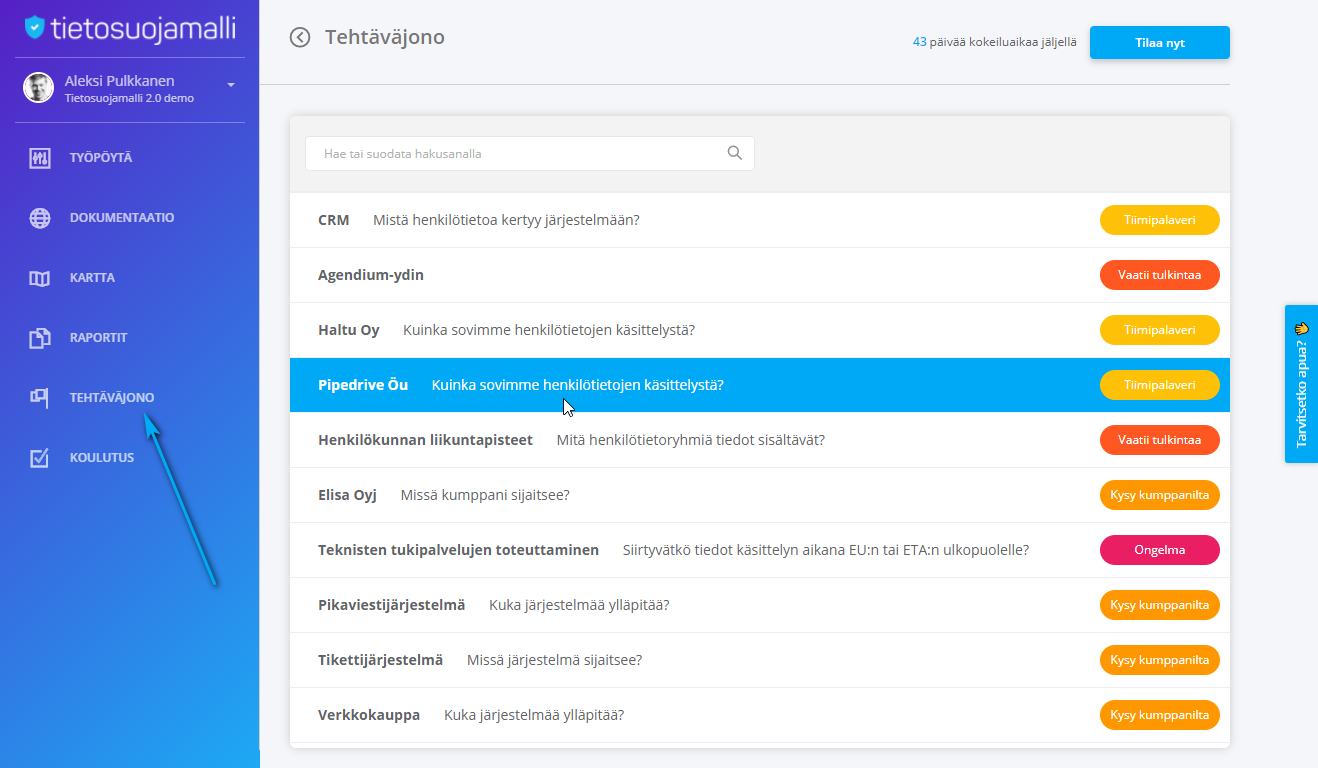Click the Tarvitsetko apua? help tab
Screen dimensions: 1318x768
pyautogui.click(x=1301, y=384)
